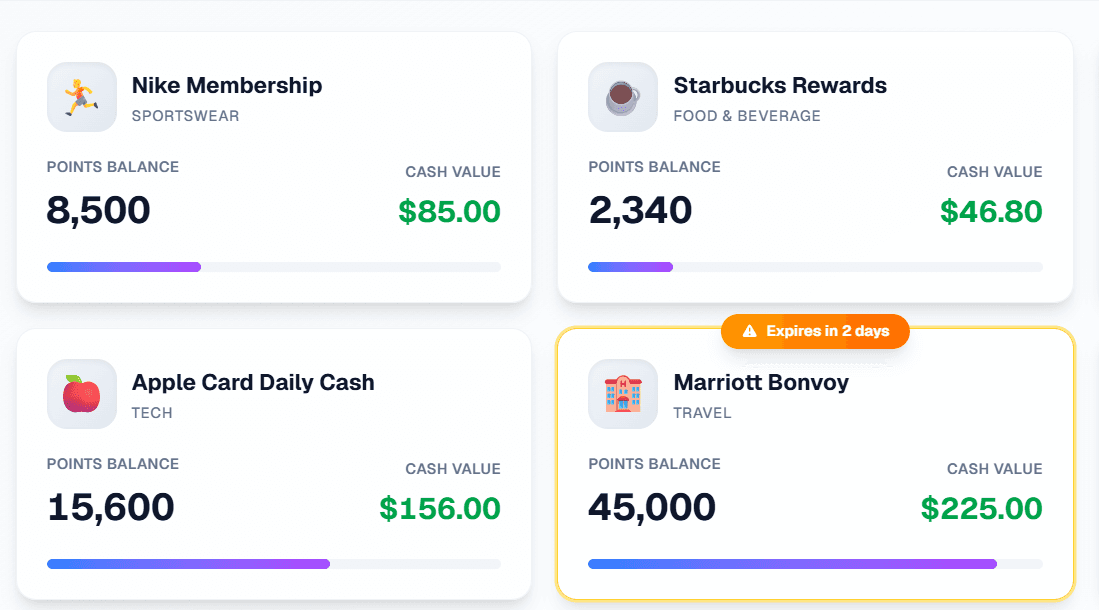
Task: Select the Starbucks Rewards coffee cup icon
Action: pos(622,97)
